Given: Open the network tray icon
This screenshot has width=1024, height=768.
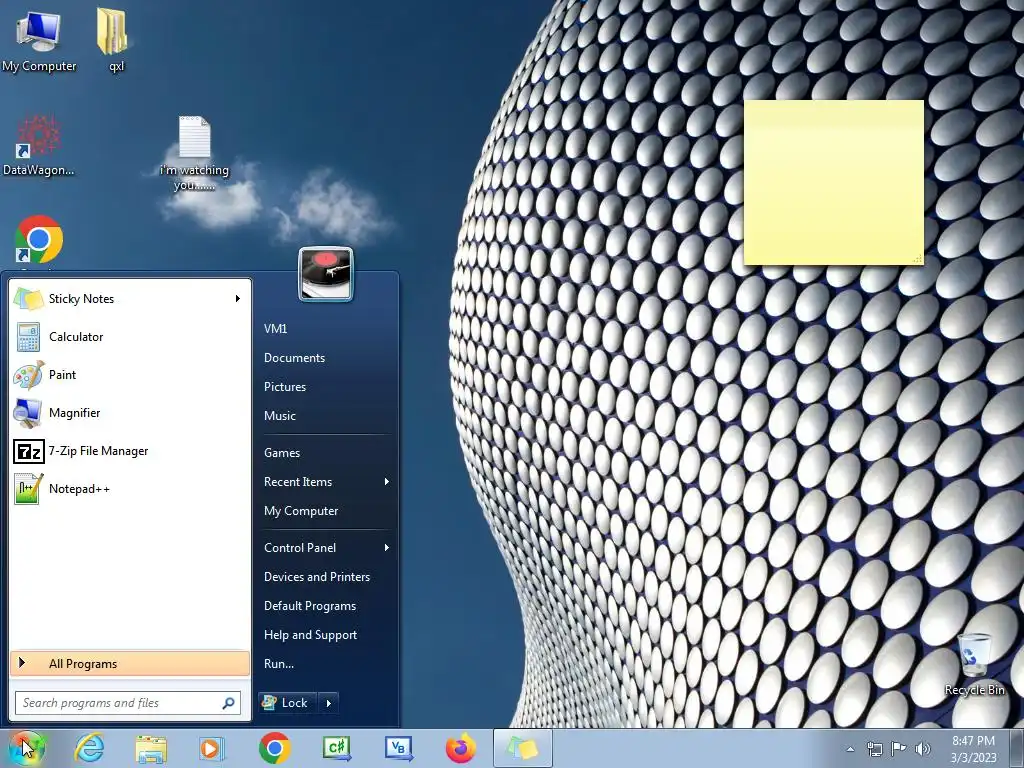Looking at the screenshot, I should (874, 749).
